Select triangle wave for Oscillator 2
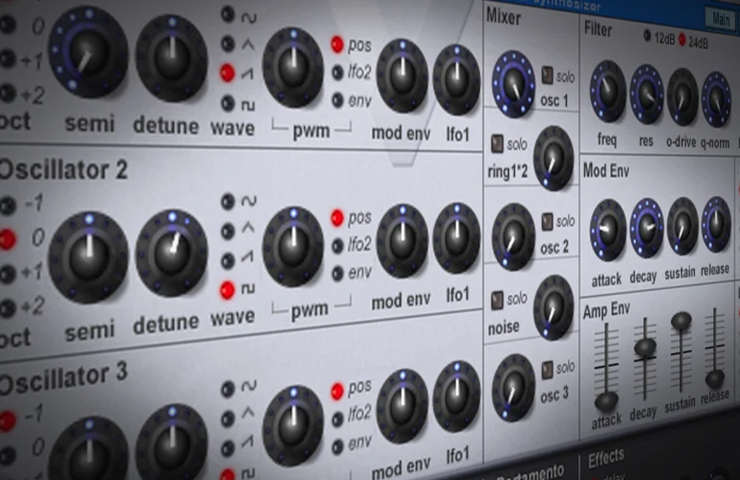Viewport: 740px width, 480px height. 228,231
